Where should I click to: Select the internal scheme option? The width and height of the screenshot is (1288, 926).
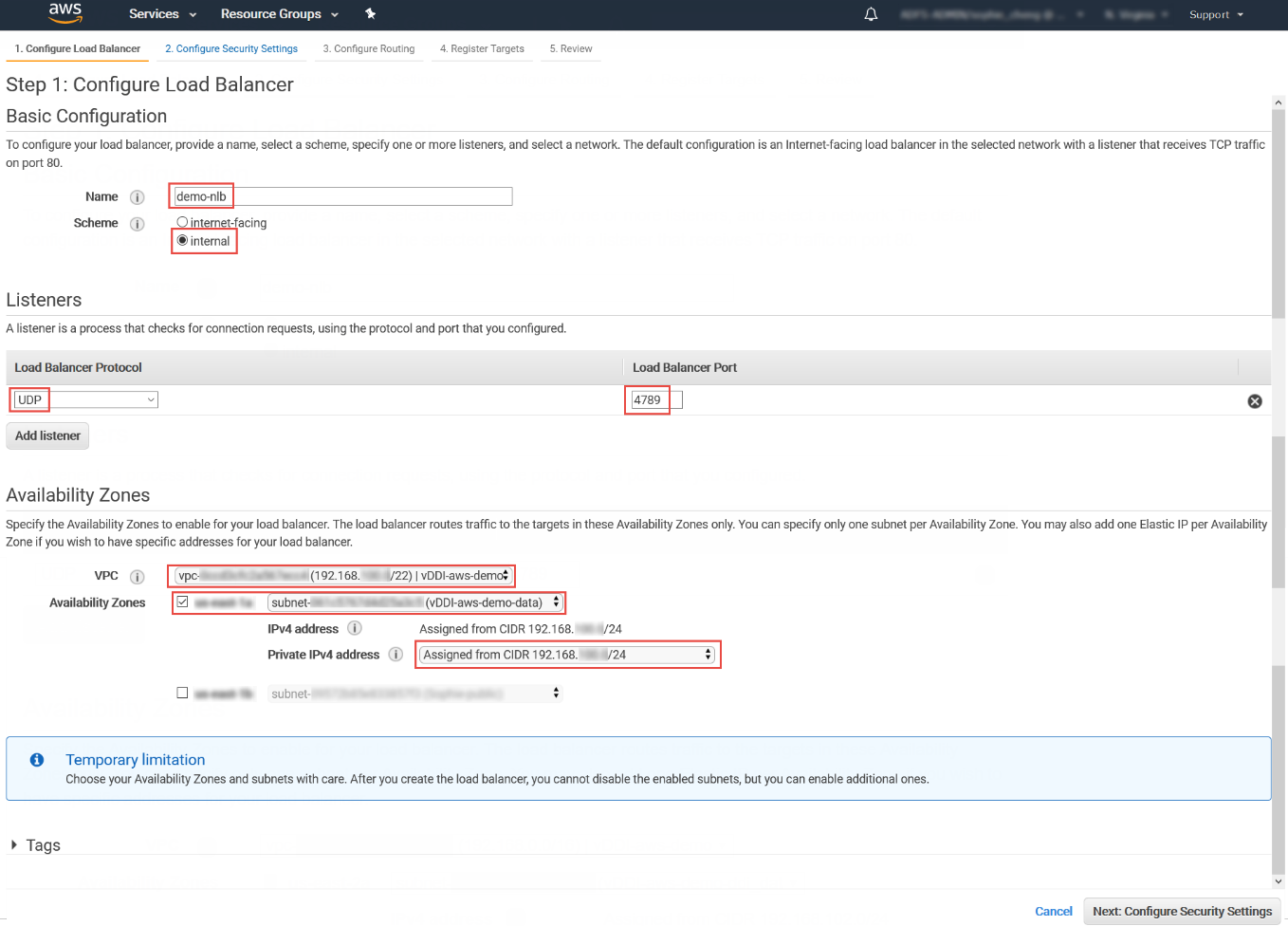[x=182, y=241]
